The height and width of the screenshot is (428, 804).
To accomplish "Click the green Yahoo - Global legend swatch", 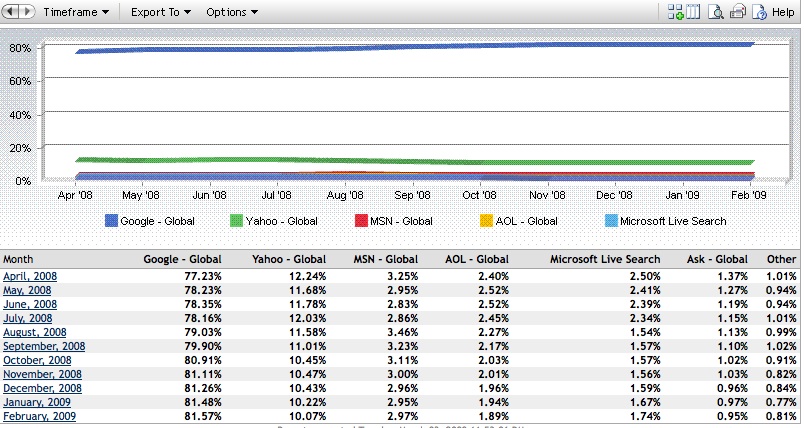I will click(x=236, y=221).
